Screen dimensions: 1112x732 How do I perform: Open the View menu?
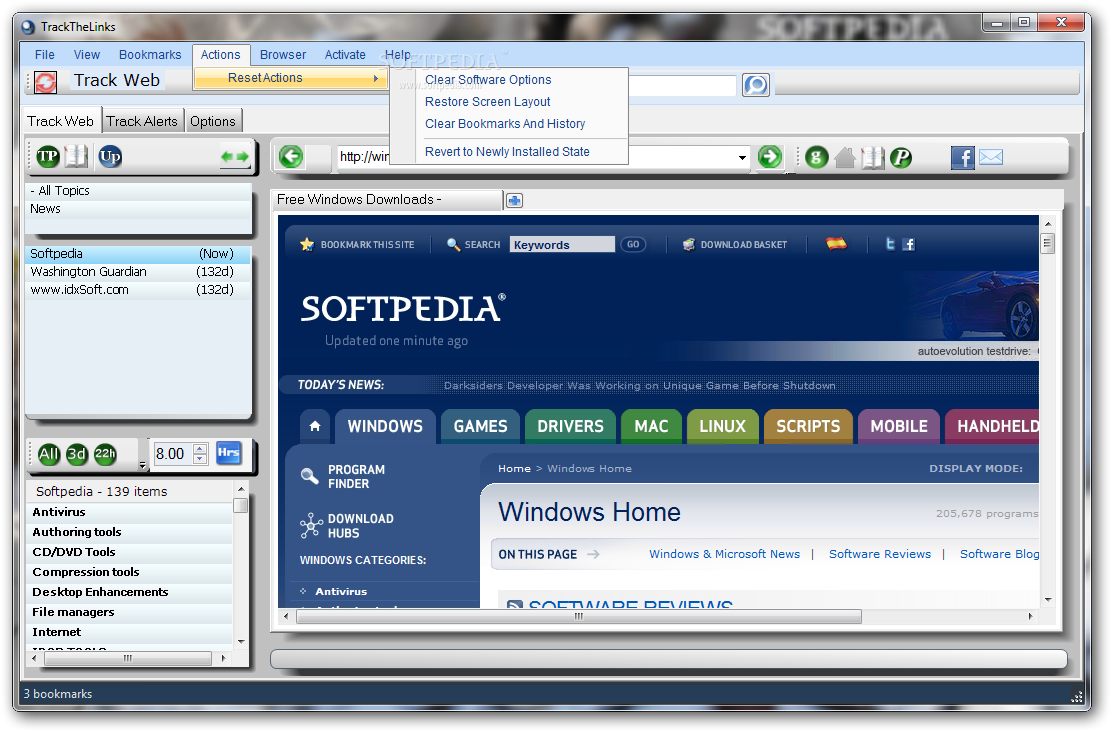(x=87, y=55)
